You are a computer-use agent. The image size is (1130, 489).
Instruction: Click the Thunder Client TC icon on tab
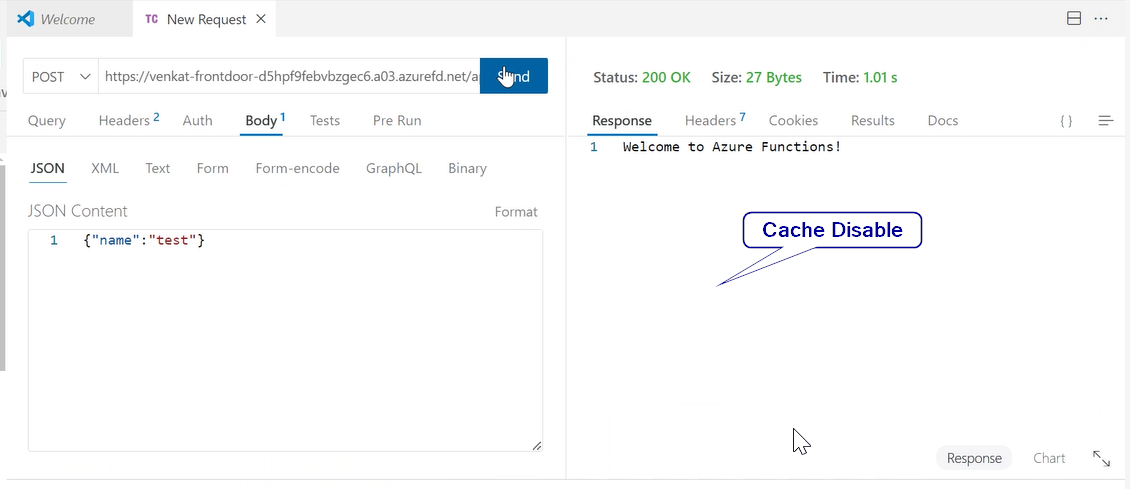coord(151,19)
